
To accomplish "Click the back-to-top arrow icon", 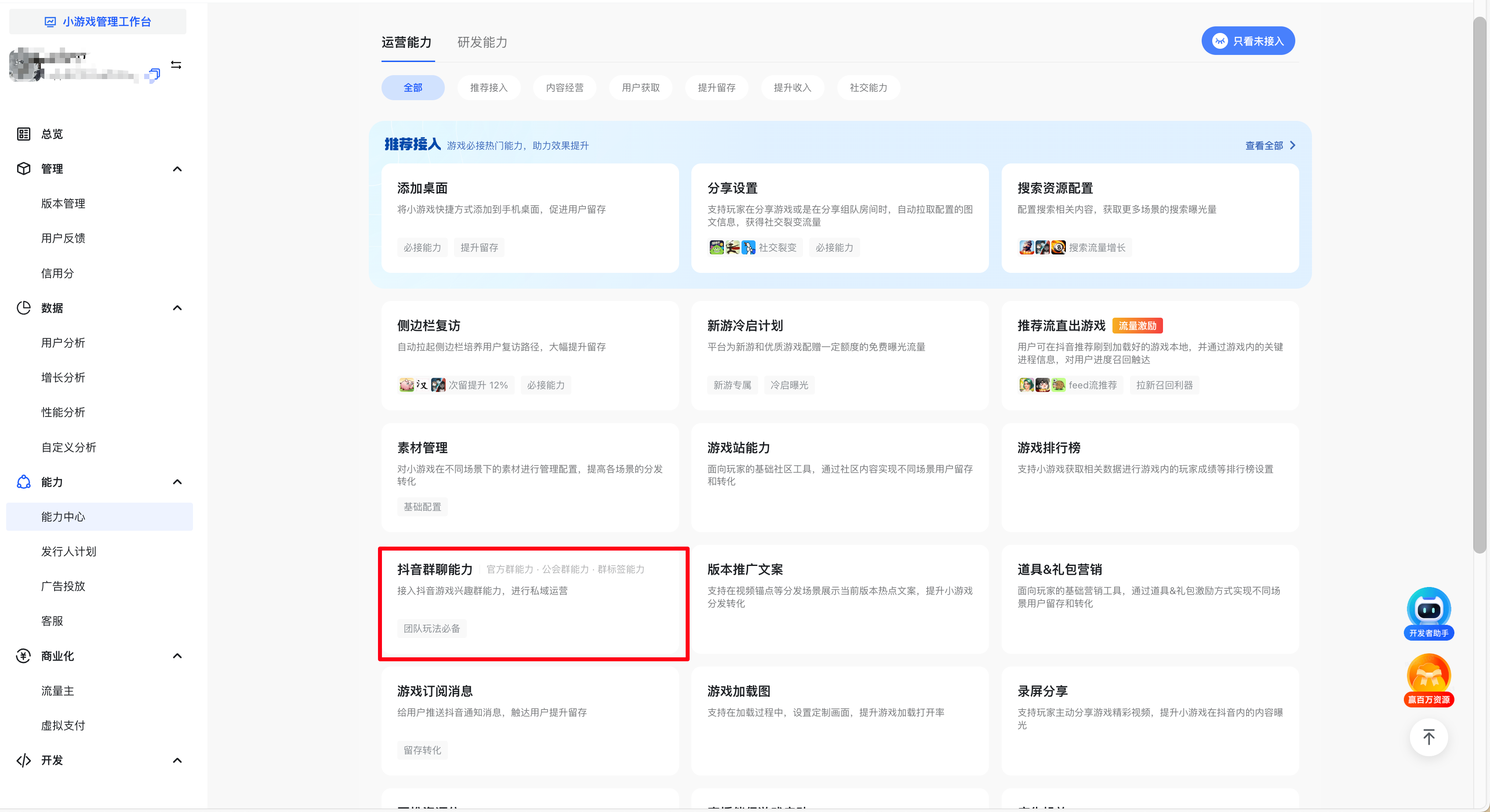I will tap(1428, 737).
